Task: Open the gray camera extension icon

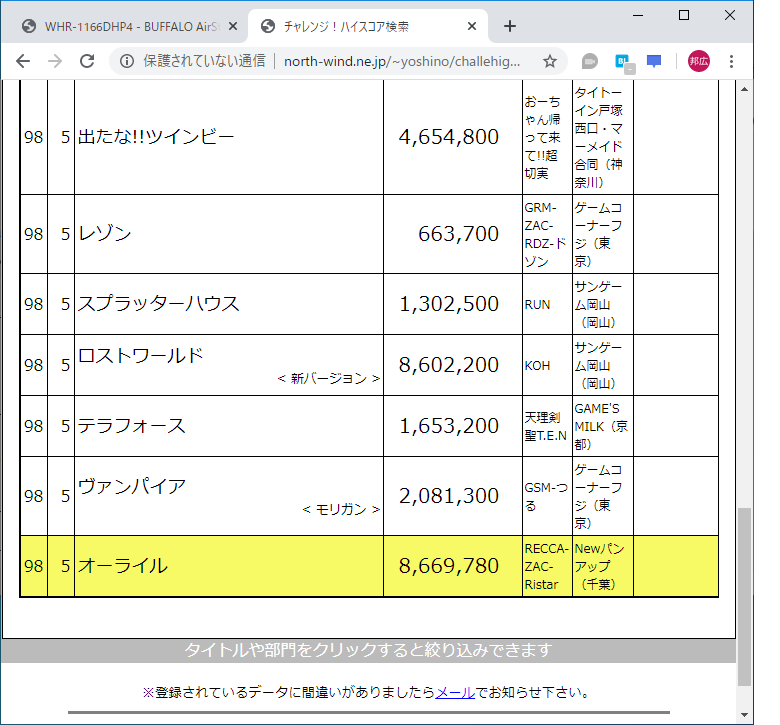Action: pos(589,61)
